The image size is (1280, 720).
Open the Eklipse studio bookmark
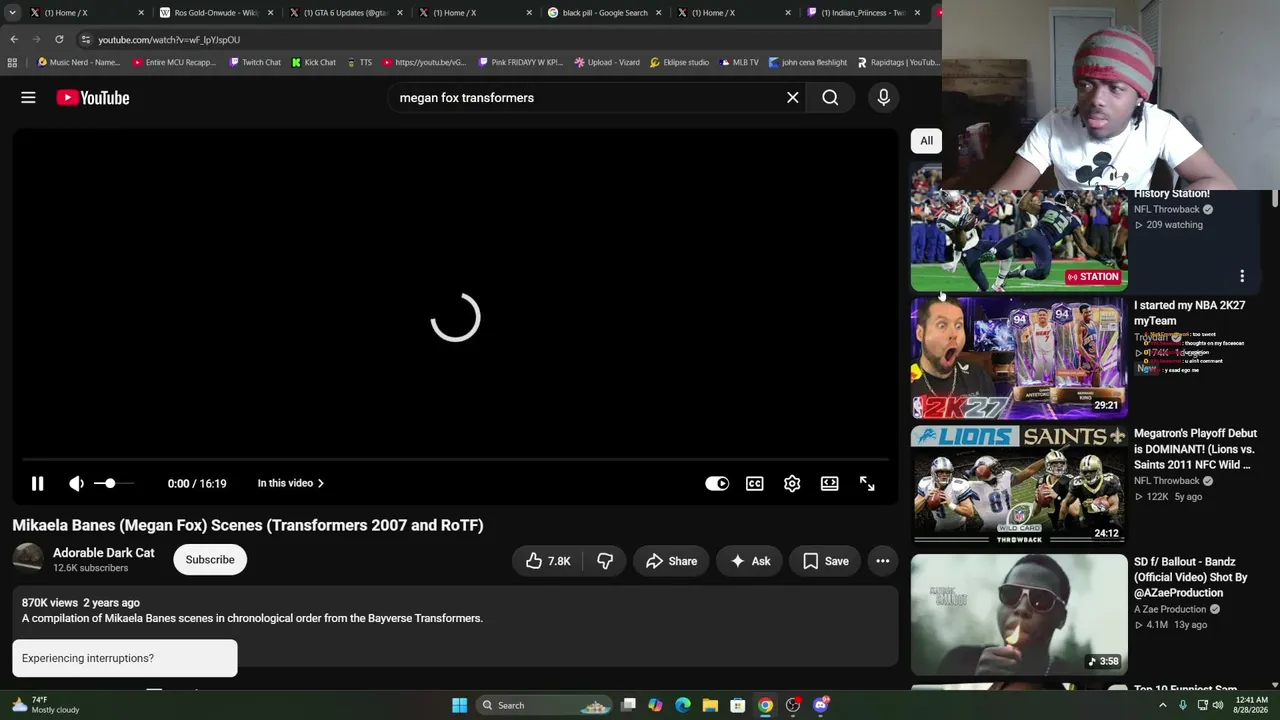click(679, 62)
